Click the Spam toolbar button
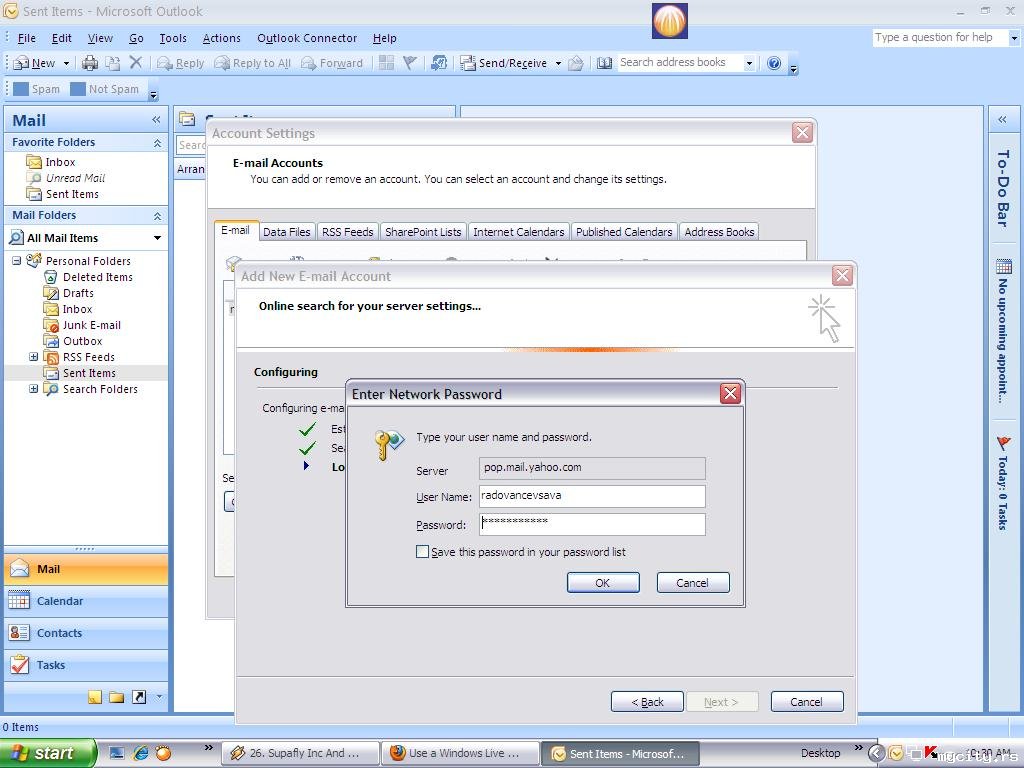Image resolution: width=1024 pixels, height=768 pixels. pos(37,89)
